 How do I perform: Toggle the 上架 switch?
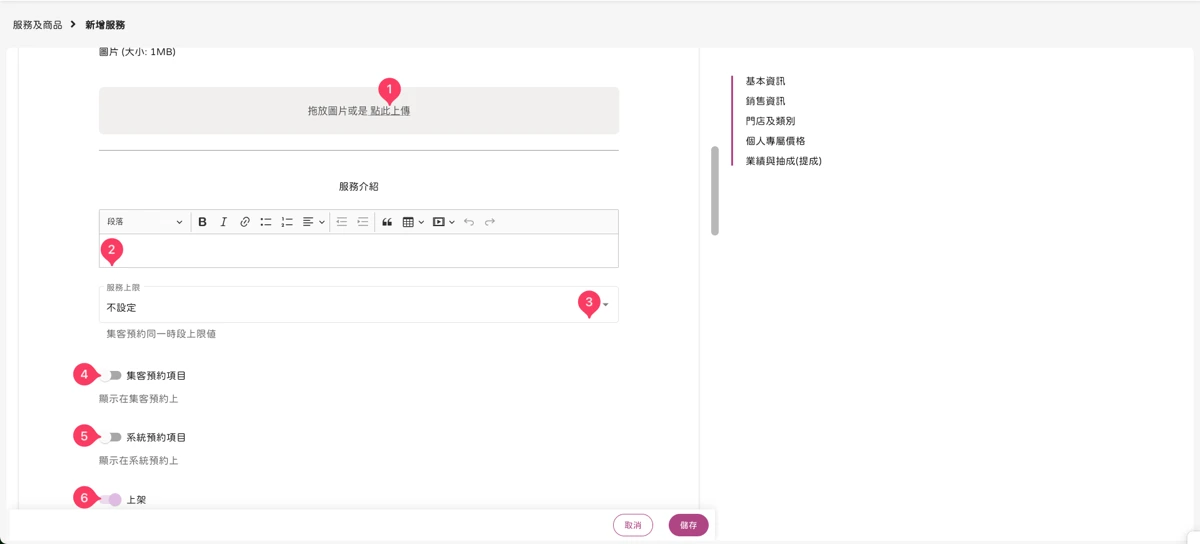click(x=111, y=500)
